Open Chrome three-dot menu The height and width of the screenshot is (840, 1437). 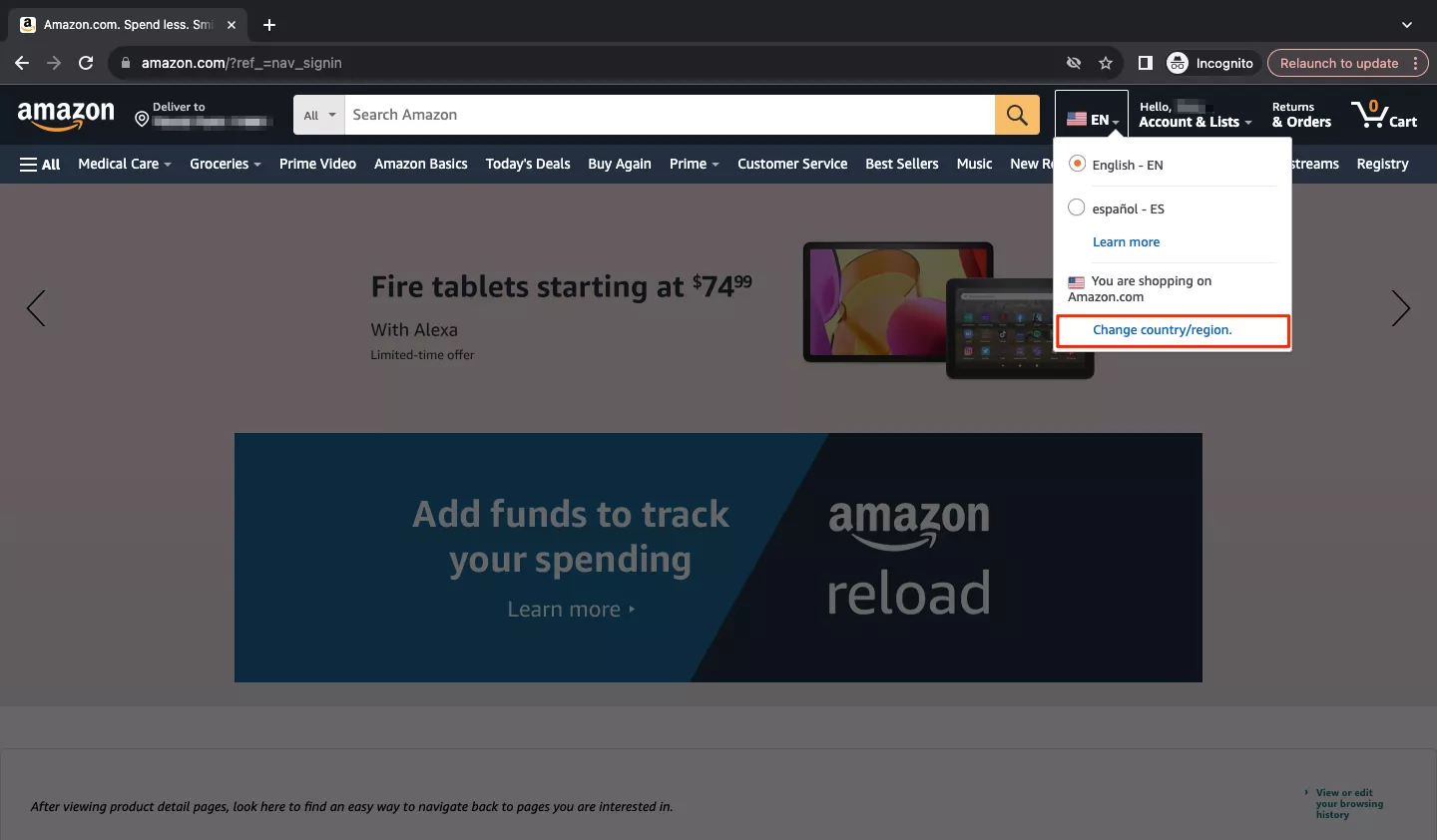click(x=1415, y=63)
